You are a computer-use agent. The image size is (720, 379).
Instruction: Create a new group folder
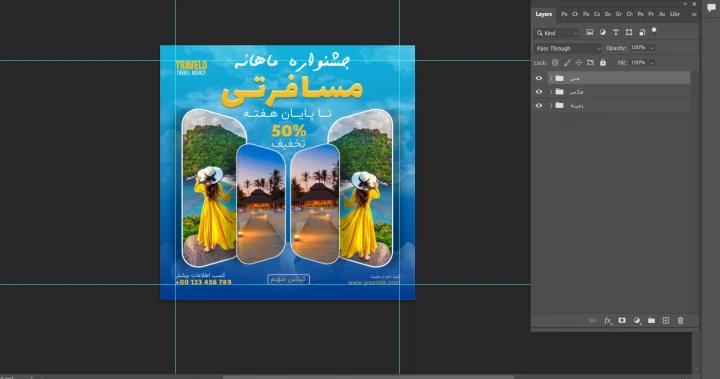point(651,320)
